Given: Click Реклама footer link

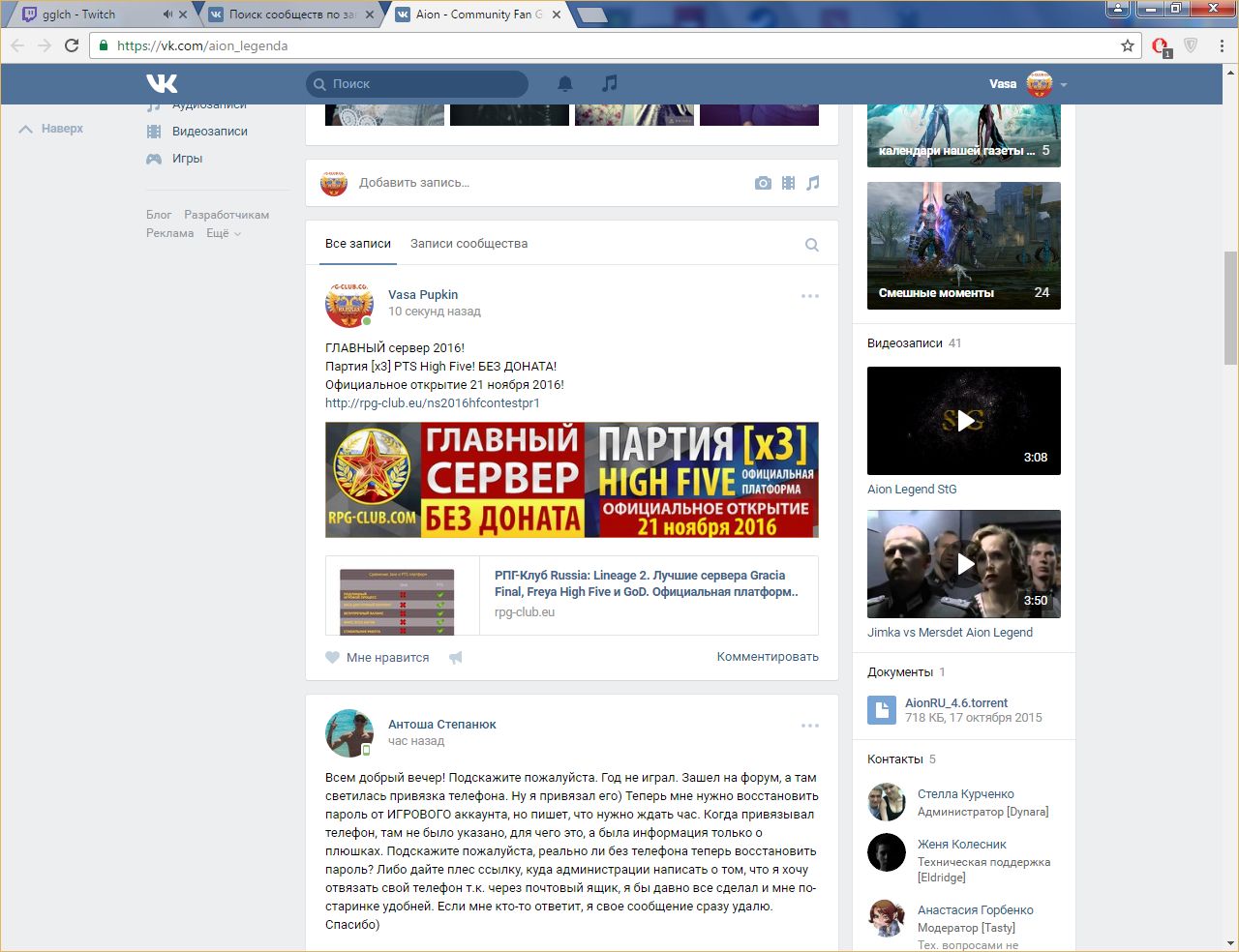Looking at the screenshot, I should [170, 233].
